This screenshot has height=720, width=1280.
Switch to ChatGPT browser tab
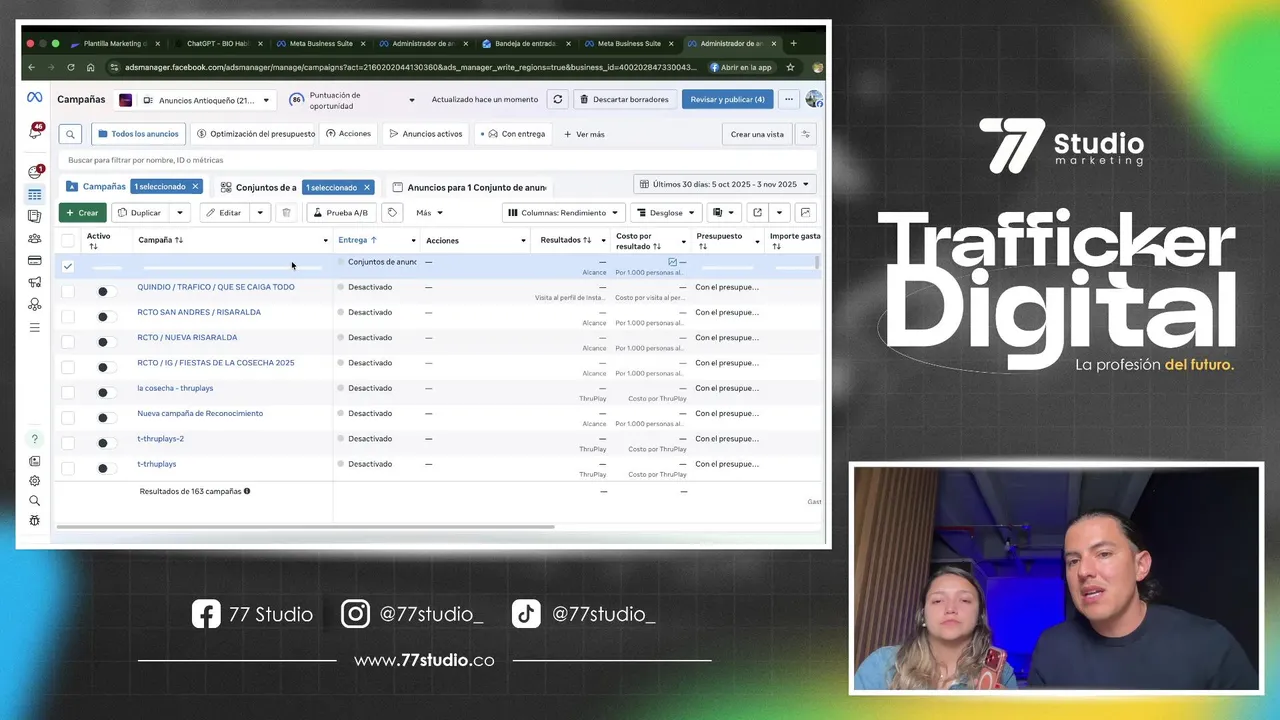tap(217, 44)
